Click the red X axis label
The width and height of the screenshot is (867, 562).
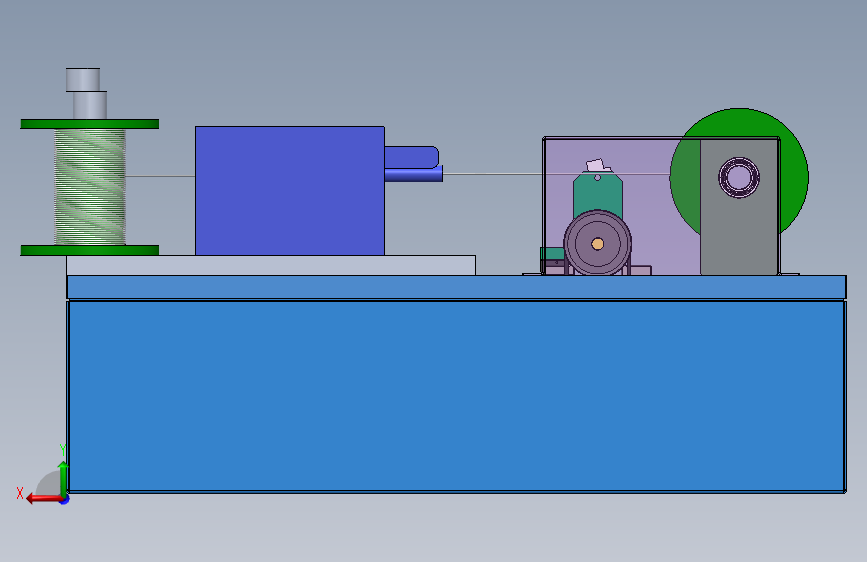click(20, 493)
